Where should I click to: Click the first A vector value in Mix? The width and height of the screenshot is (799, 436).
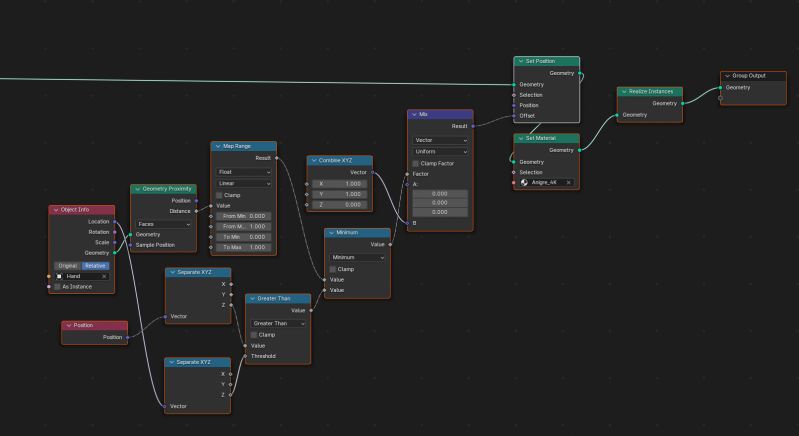[x=440, y=194]
